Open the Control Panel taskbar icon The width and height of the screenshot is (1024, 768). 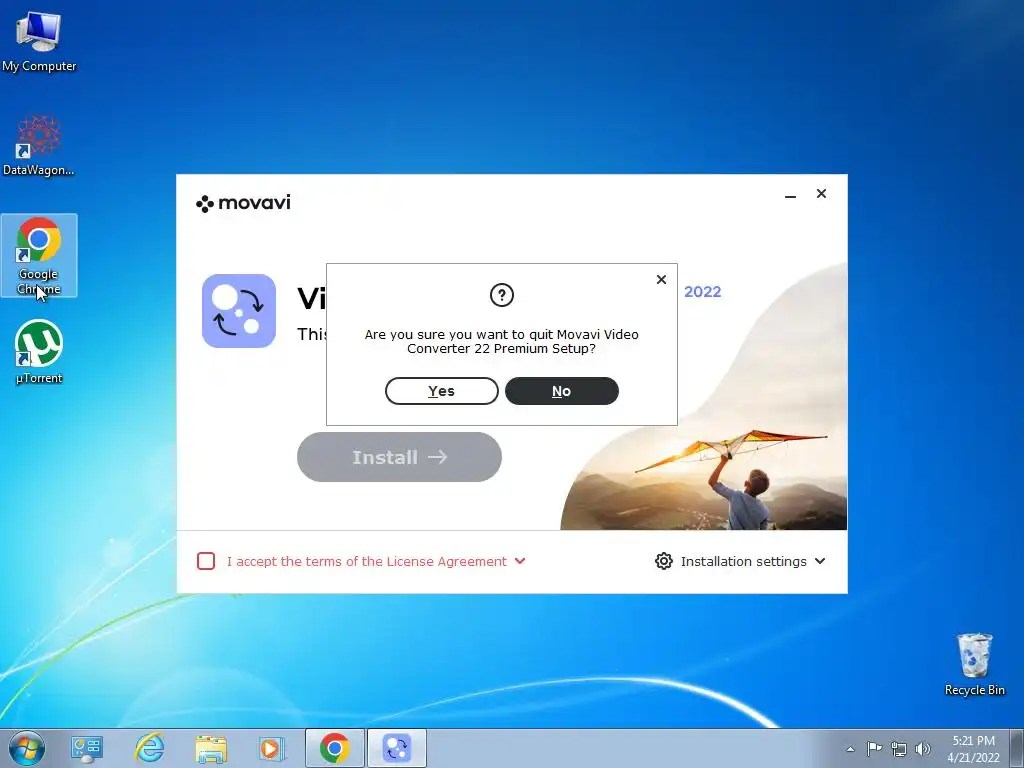(87, 748)
